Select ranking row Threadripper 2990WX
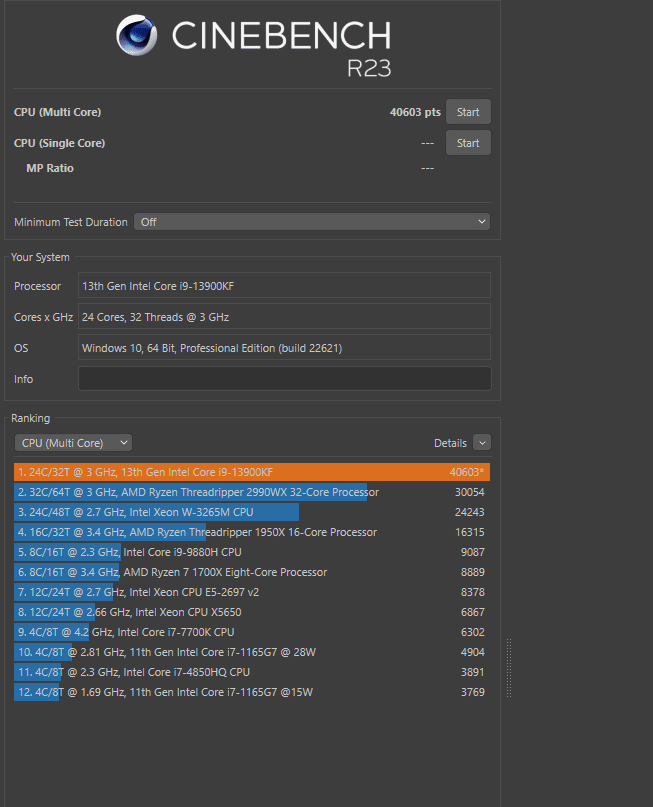This screenshot has width=653, height=807. [x=252, y=492]
